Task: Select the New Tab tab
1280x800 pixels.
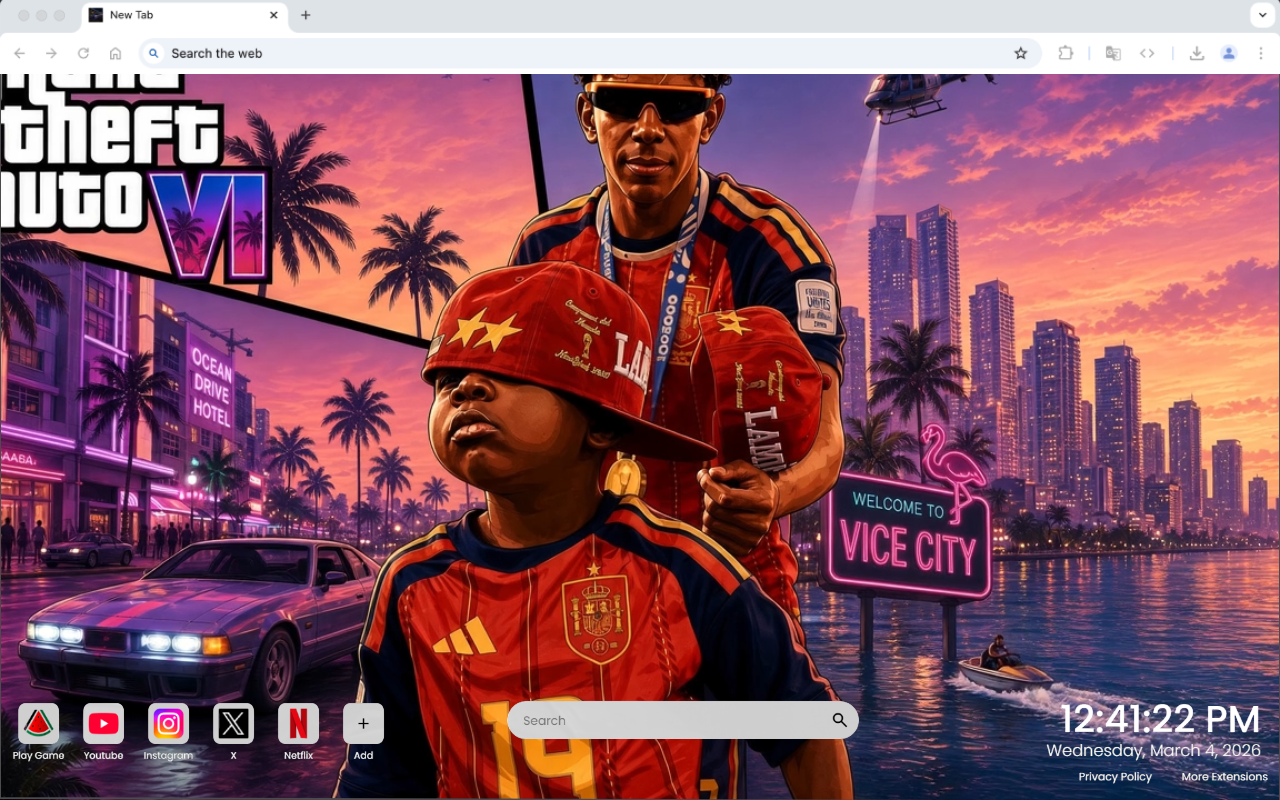Action: click(x=184, y=15)
